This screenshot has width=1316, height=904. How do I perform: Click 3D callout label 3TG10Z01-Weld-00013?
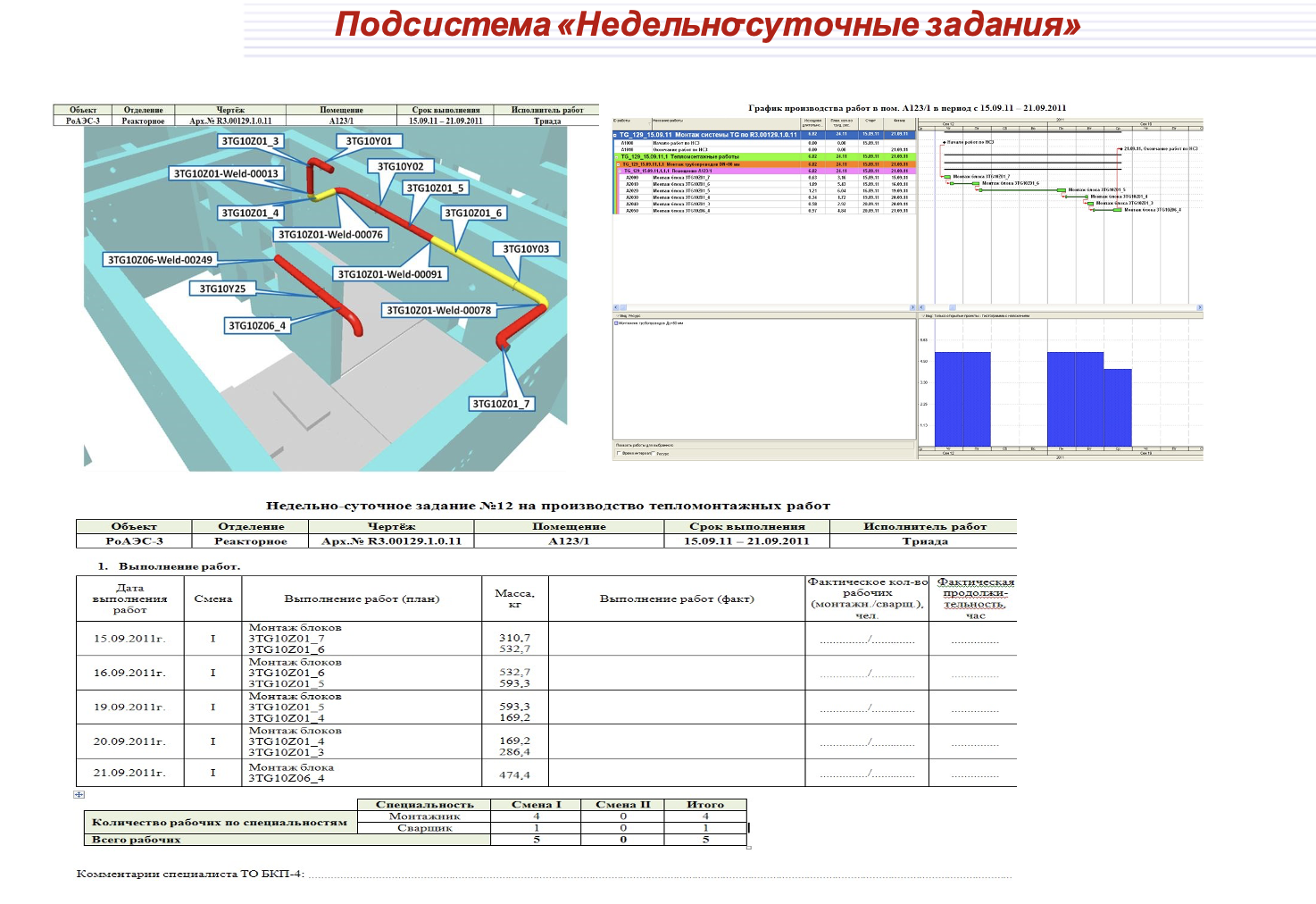point(226,174)
